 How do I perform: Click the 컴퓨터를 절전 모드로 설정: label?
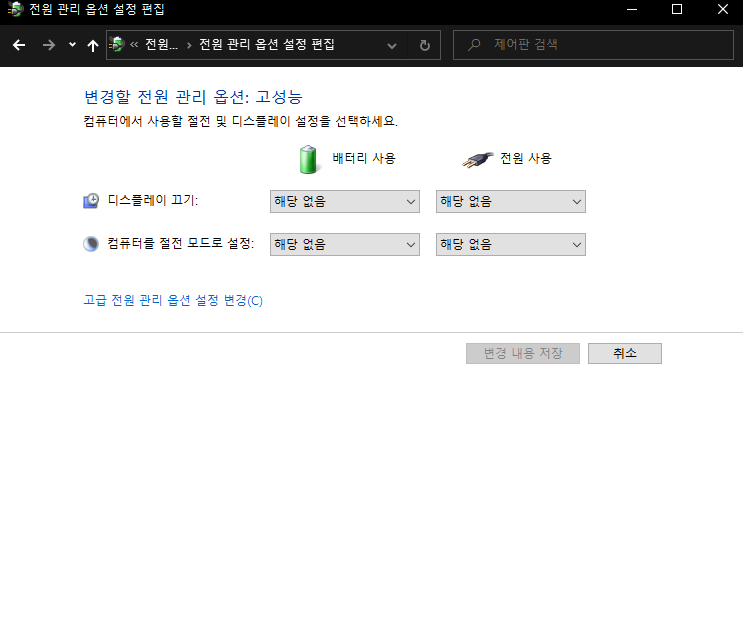click(181, 243)
